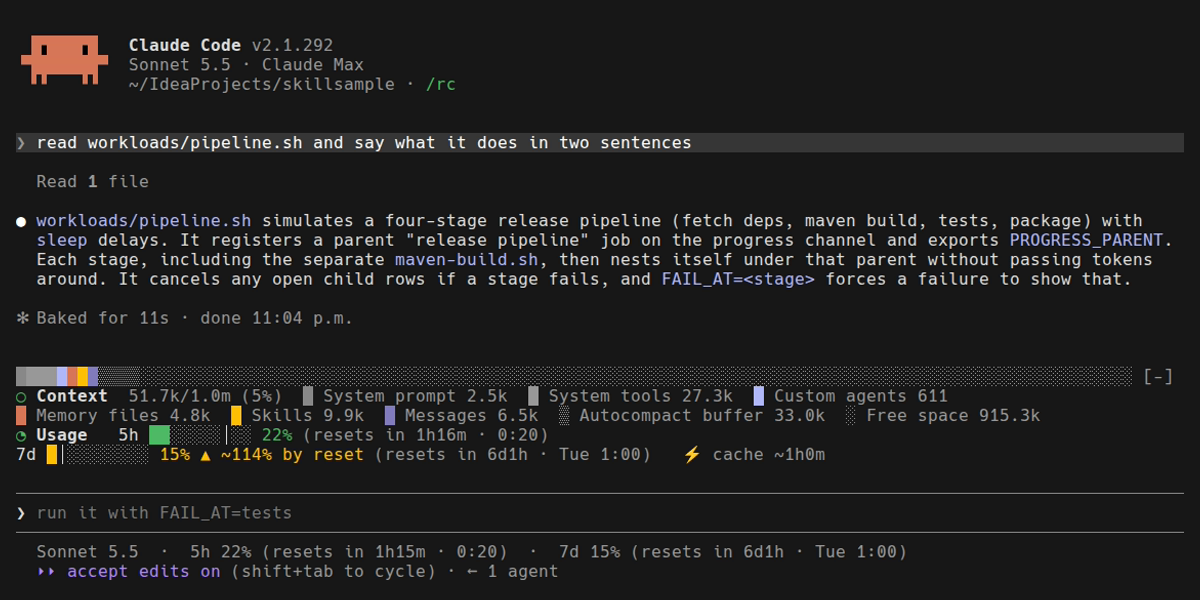Click the asterisk icon before Baked for 11s
This screenshot has height=600, width=1200.
coord(22,319)
